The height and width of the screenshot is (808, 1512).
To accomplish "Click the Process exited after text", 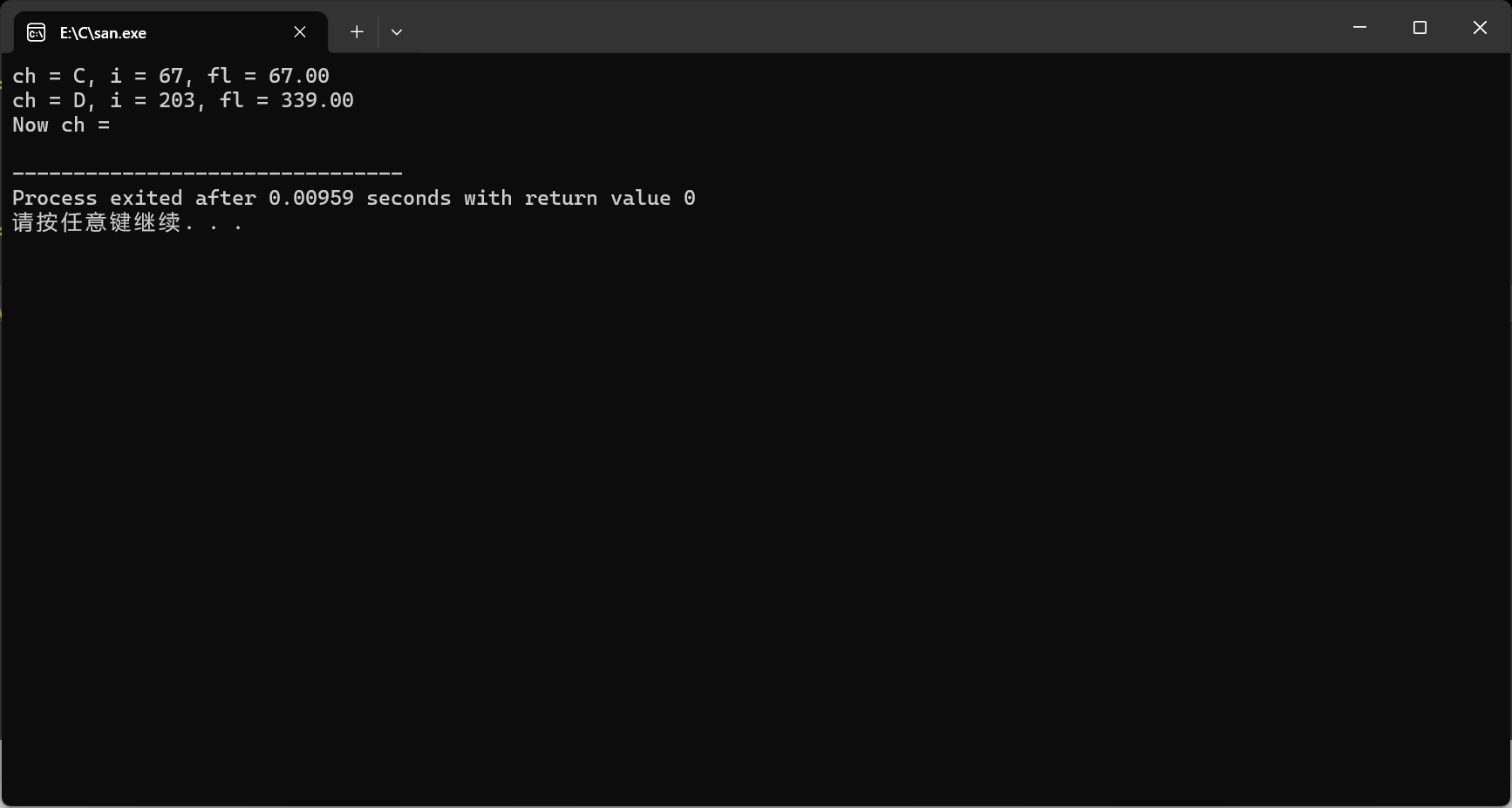I will click(x=134, y=199).
